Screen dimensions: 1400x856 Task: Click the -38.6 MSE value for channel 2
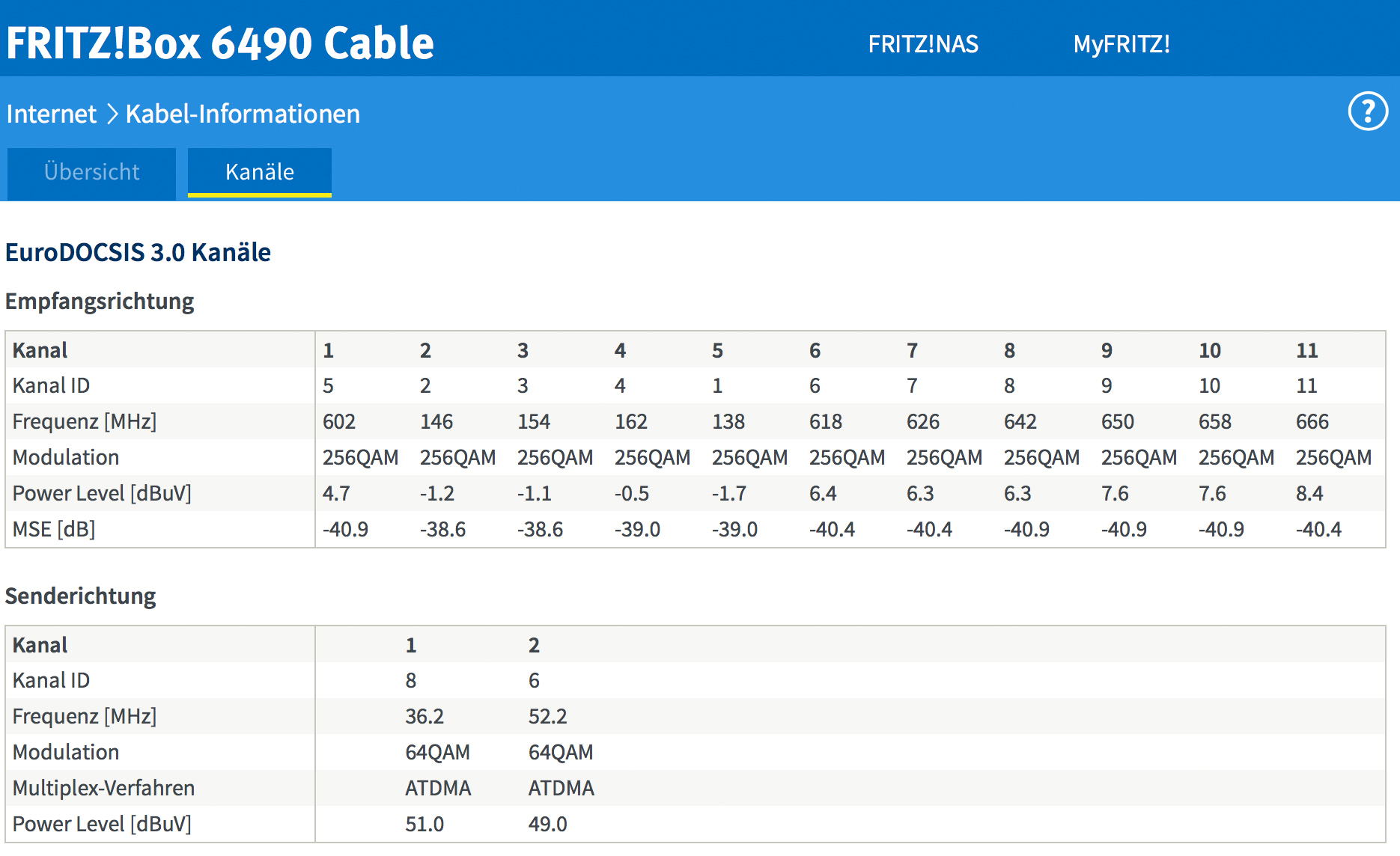[442, 529]
